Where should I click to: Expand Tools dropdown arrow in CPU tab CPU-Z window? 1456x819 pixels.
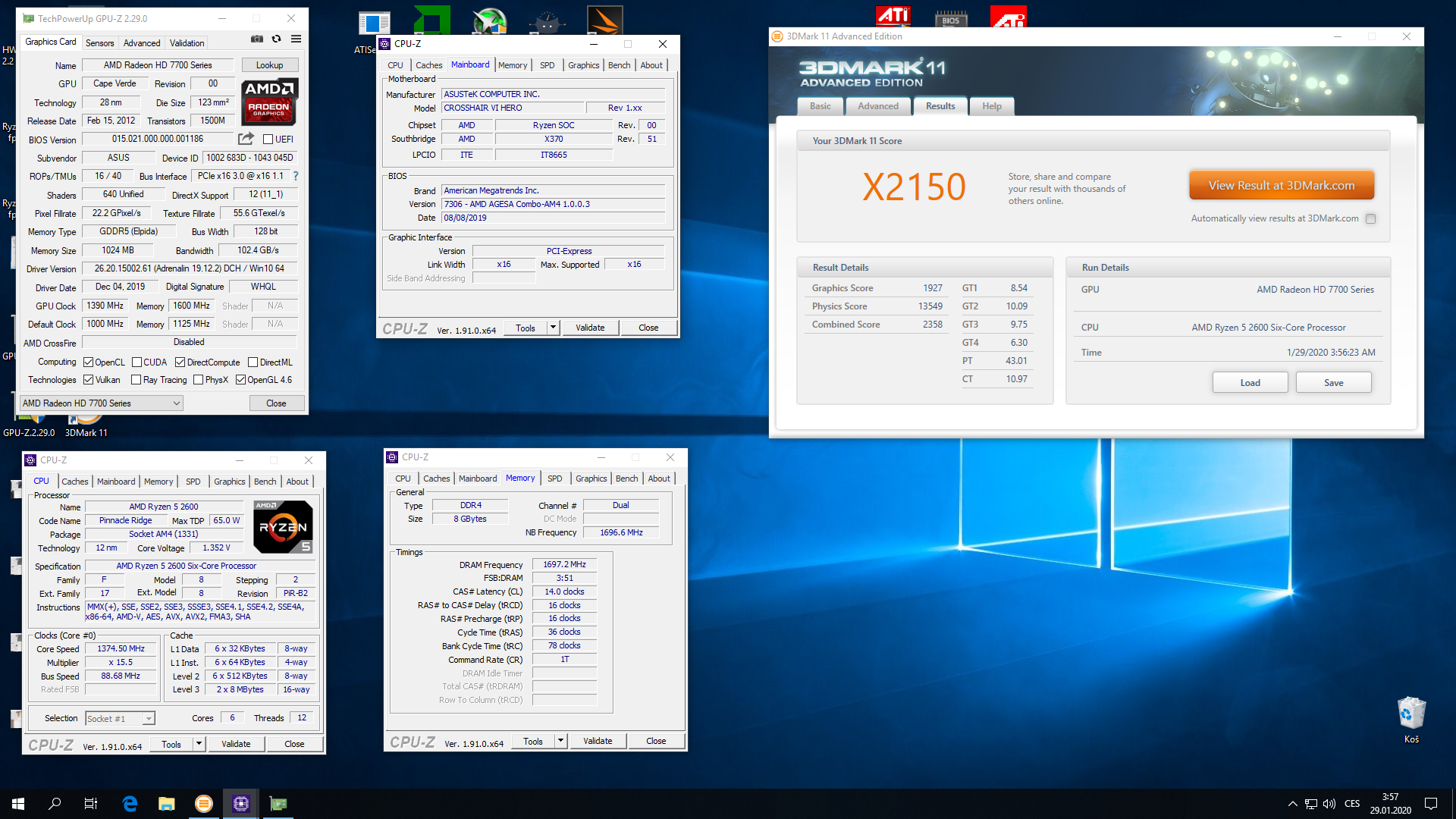point(199,744)
